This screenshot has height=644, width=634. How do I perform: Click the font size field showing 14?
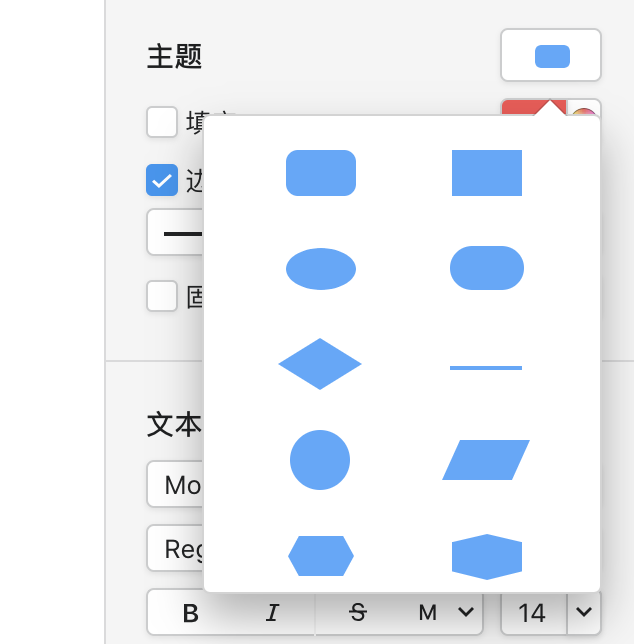pos(532,612)
